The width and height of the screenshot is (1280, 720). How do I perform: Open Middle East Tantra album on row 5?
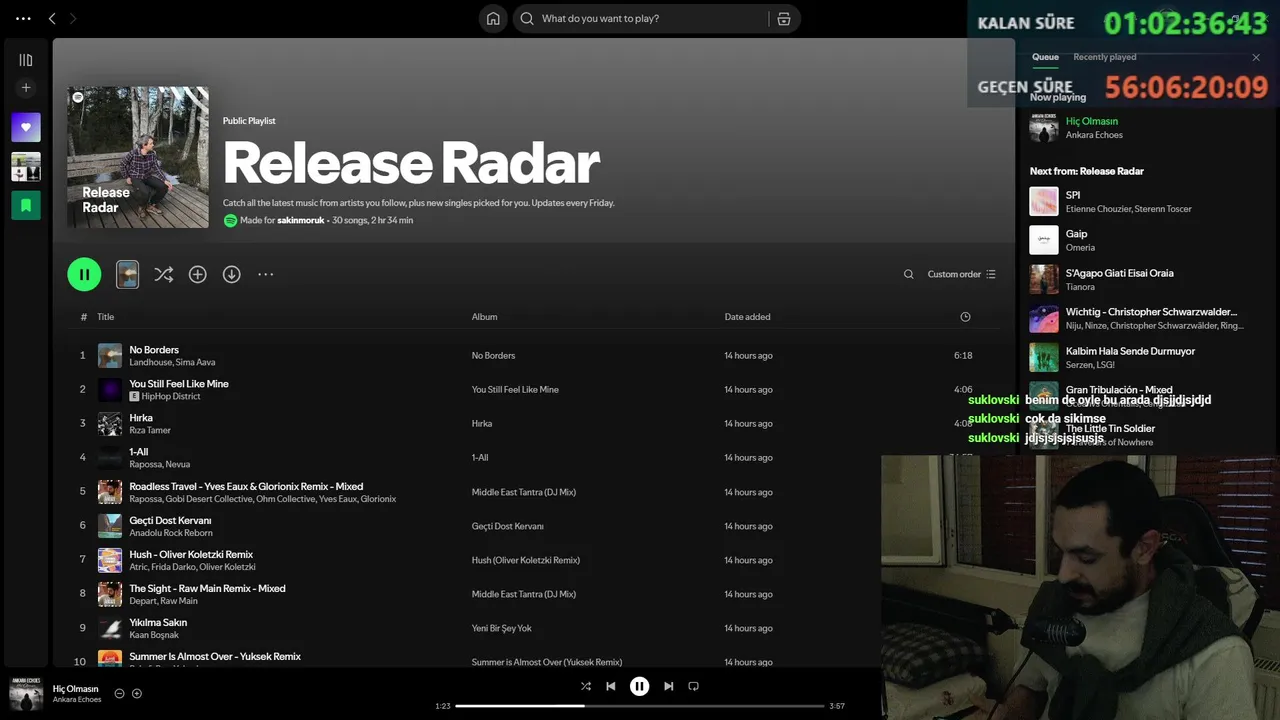coord(524,492)
